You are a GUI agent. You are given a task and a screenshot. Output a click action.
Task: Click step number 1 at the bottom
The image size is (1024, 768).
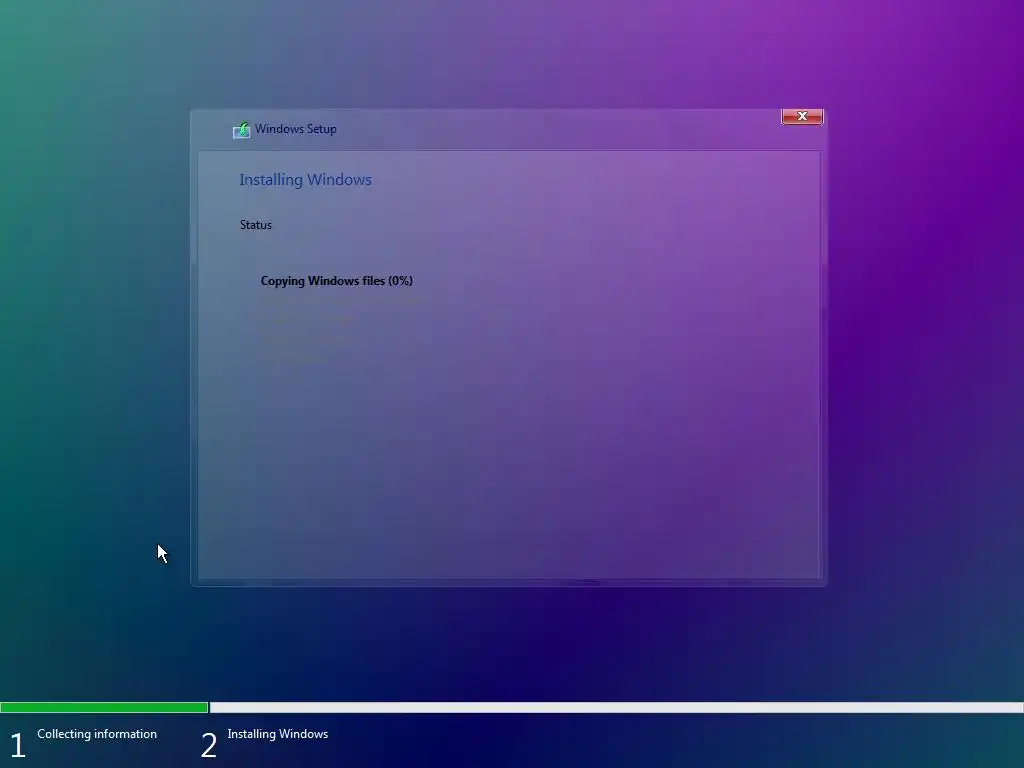[x=17, y=745]
